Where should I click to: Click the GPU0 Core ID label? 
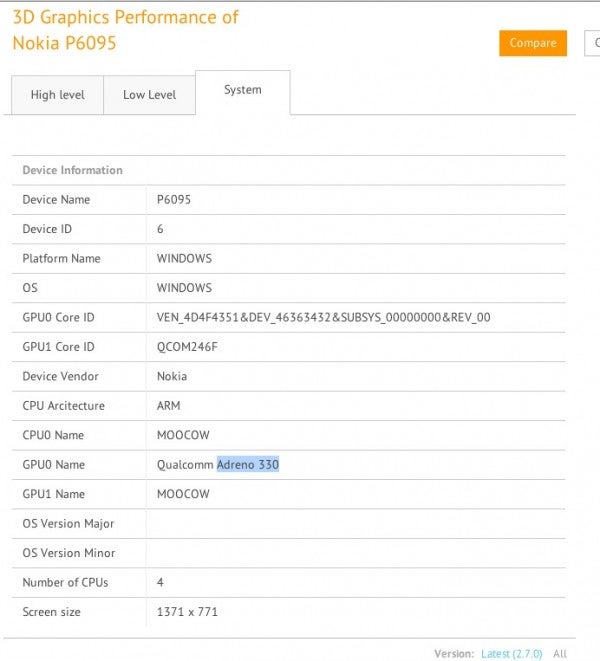click(x=58, y=317)
